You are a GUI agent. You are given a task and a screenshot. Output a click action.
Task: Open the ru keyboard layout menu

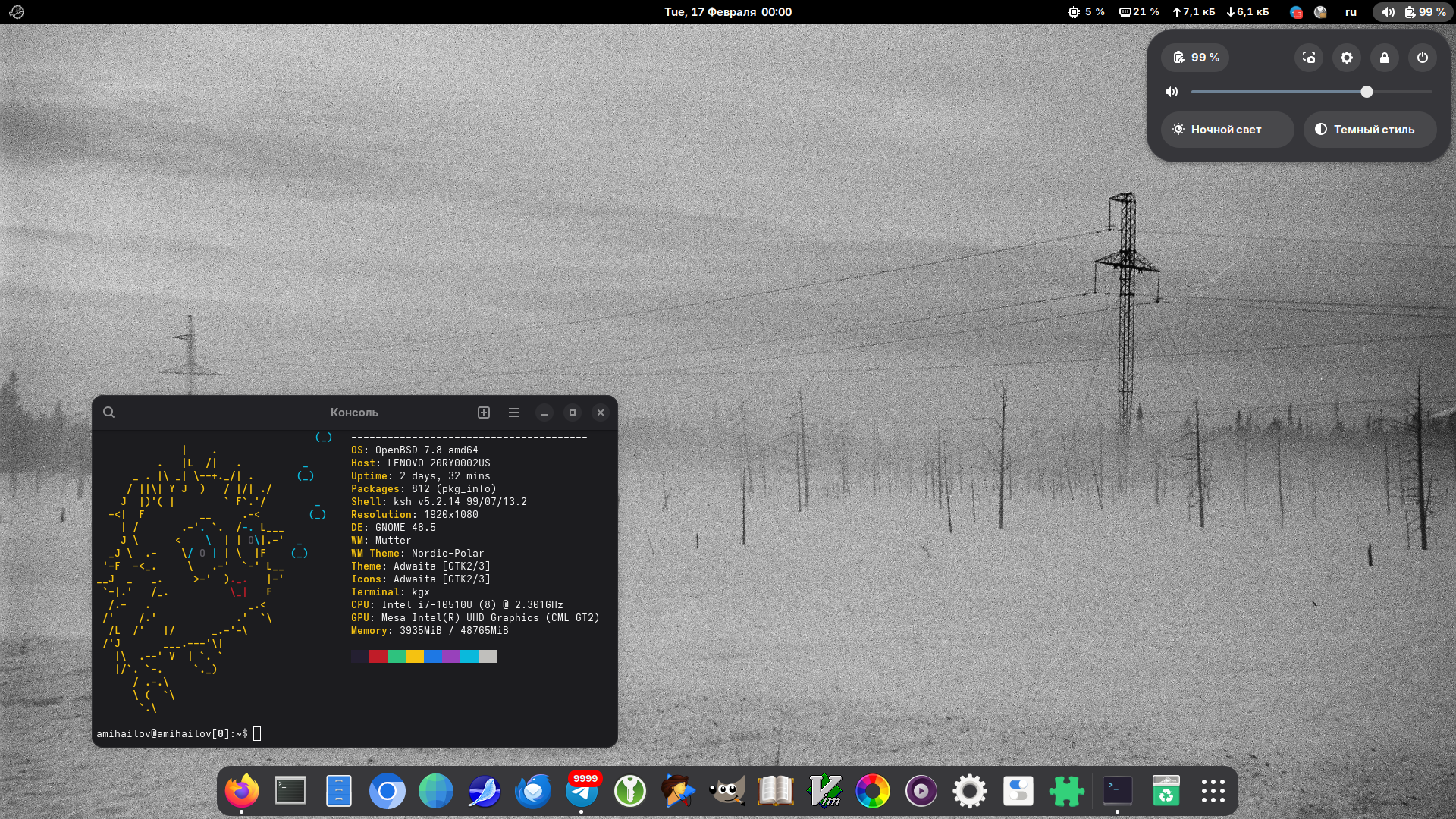coord(1351,12)
